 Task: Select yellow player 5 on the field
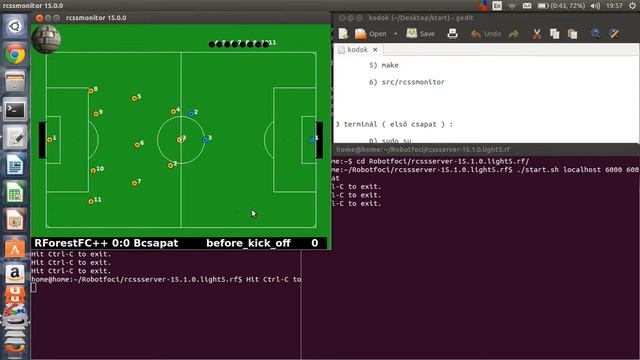[134, 98]
